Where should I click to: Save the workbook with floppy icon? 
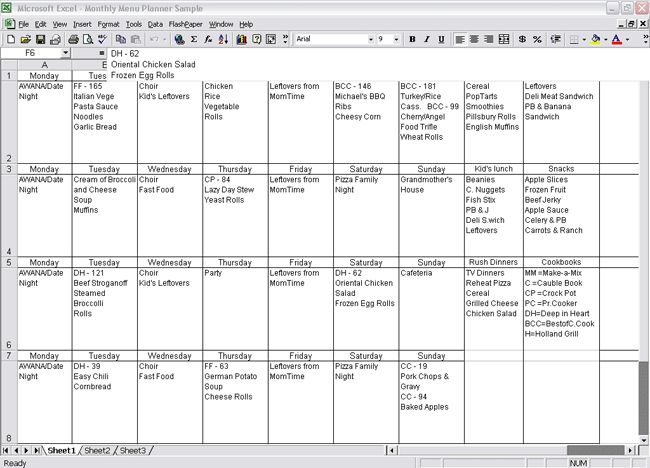coord(40,39)
